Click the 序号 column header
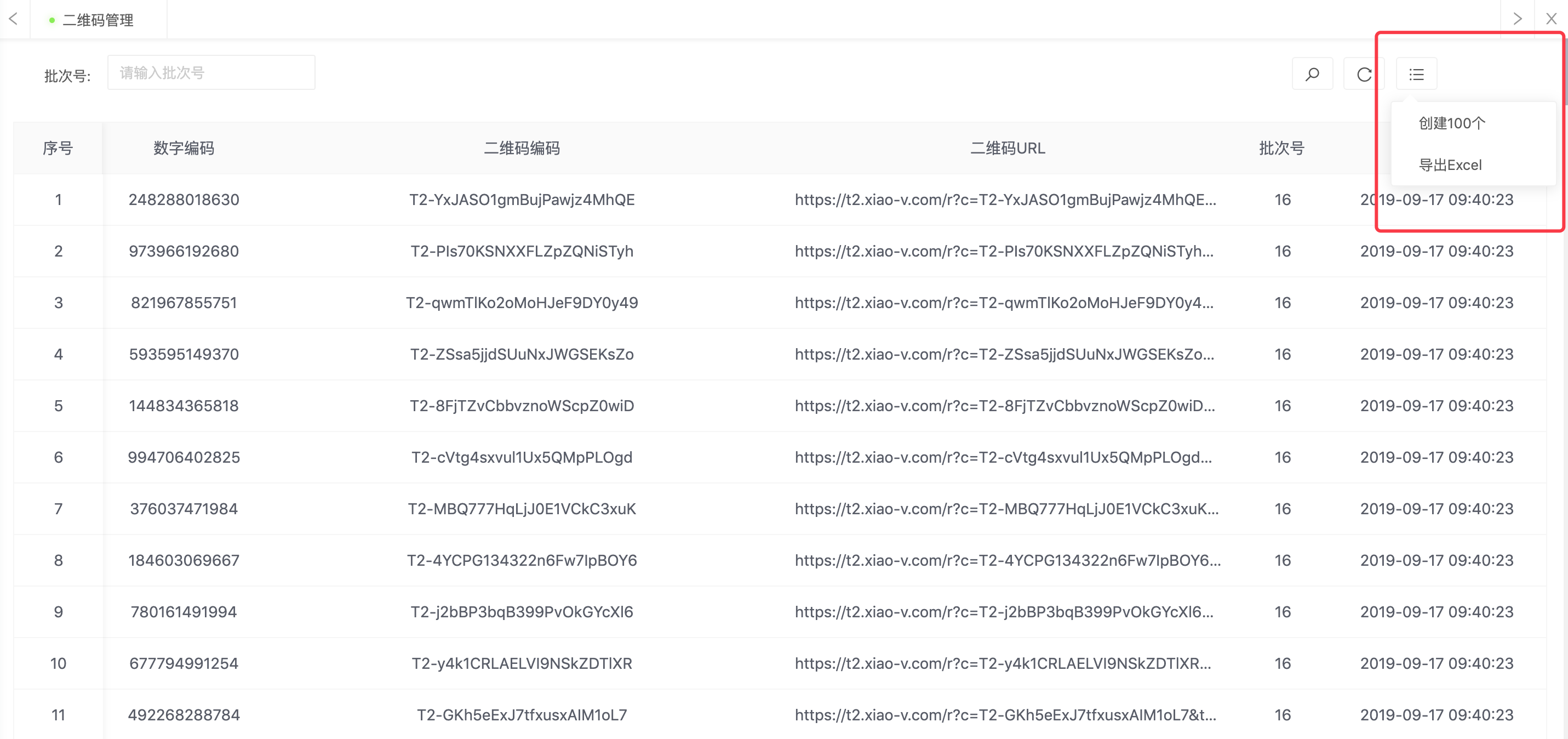1568x739 pixels. click(x=58, y=148)
